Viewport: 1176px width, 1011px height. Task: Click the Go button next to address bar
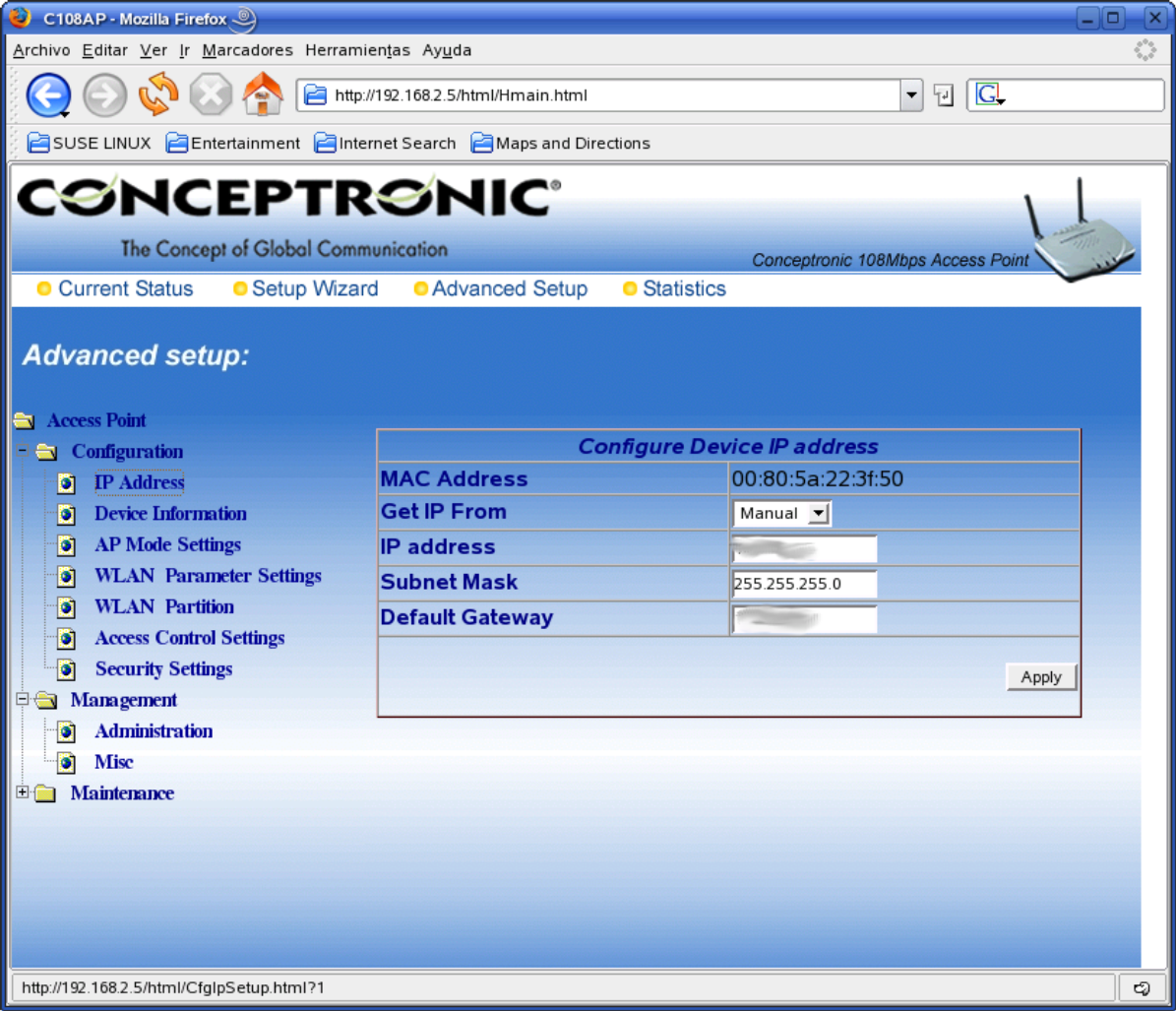[x=944, y=95]
